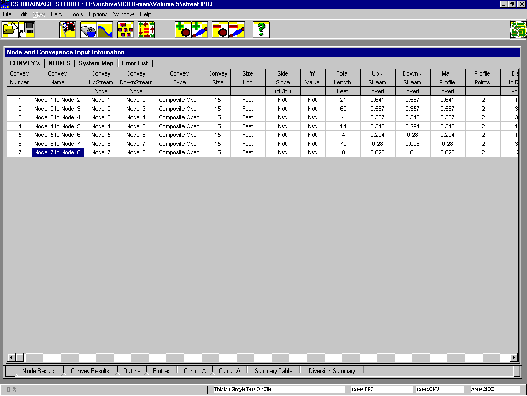Select convey name cell in row 5

click(58, 135)
